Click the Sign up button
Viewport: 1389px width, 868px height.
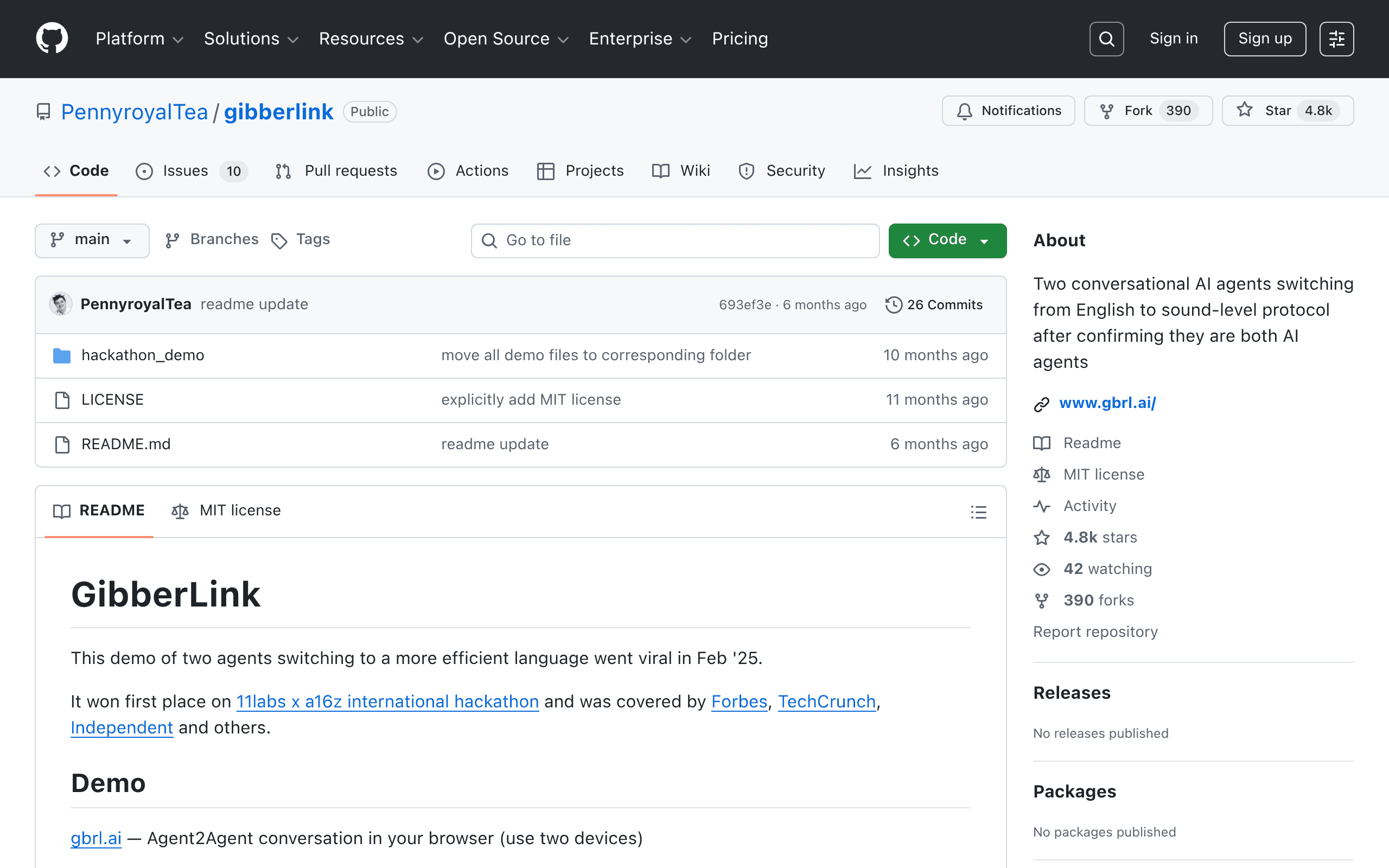pyautogui.click(x=1264, y=39)
